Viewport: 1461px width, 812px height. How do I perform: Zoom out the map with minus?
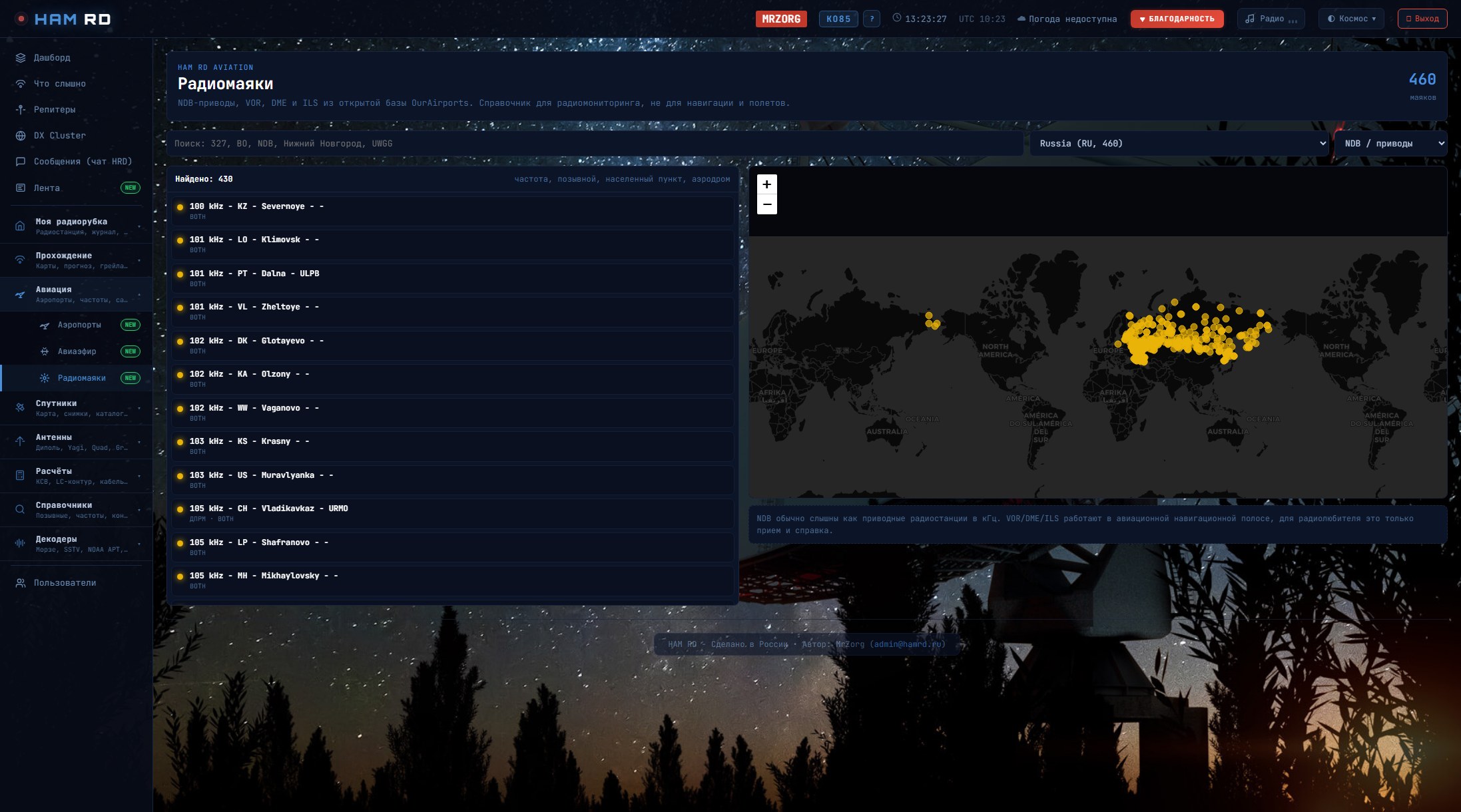[767, 204]
